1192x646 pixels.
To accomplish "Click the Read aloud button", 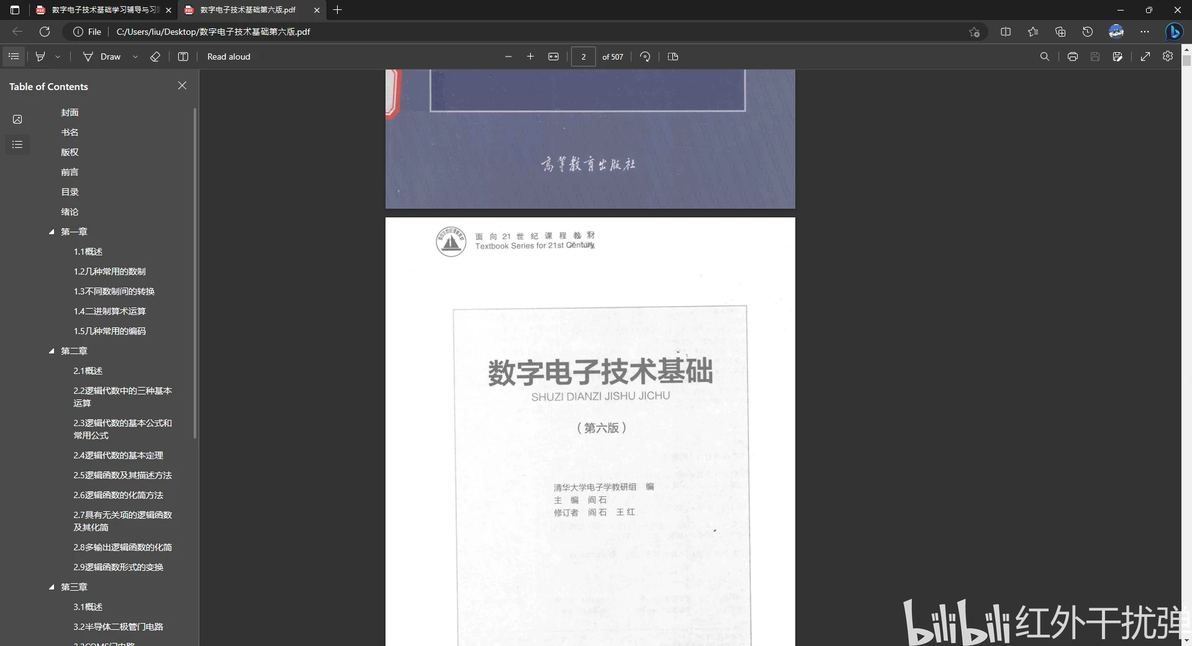I will click(229, 56).
